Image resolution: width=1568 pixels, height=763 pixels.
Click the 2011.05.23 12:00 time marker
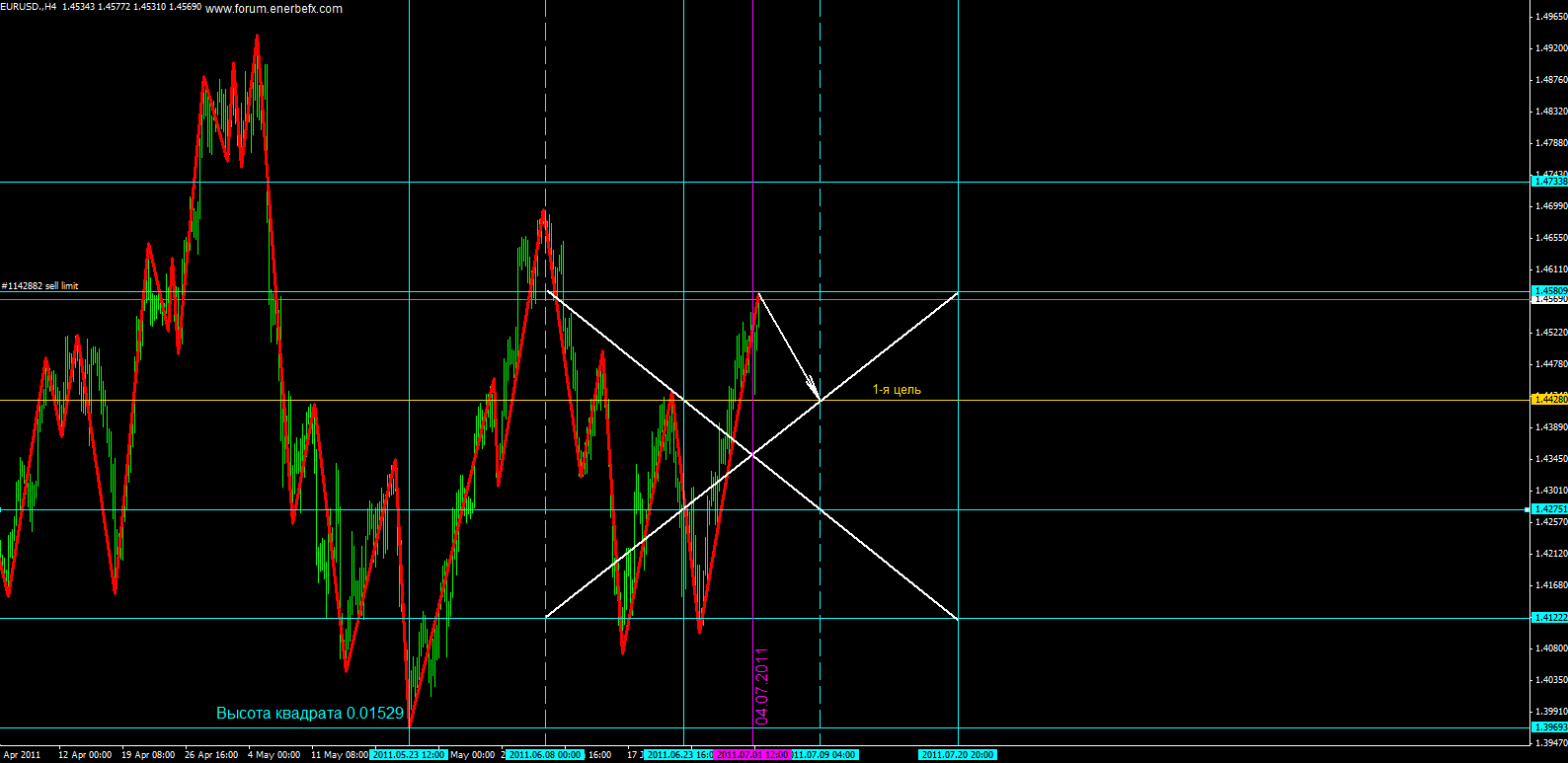click(x=409, y=755)
